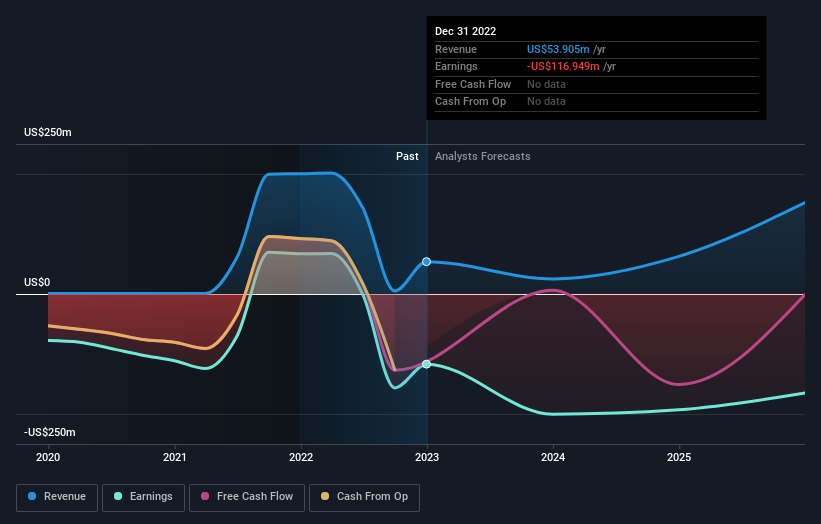Click the Dec 31 2022 tooltip date
Viewport: 821px width, 524px height.
465,31
